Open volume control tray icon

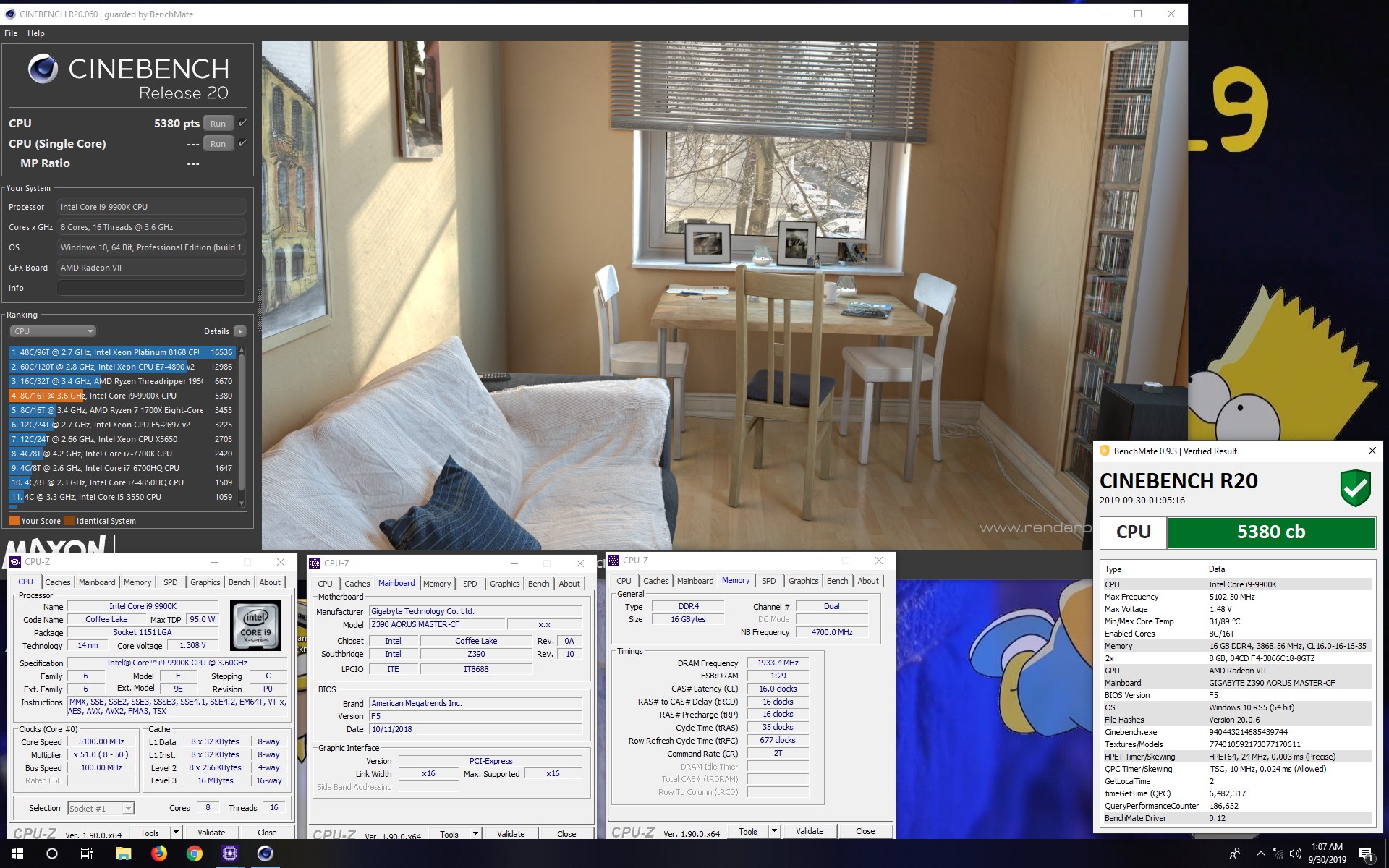[x=1296, y=854]
